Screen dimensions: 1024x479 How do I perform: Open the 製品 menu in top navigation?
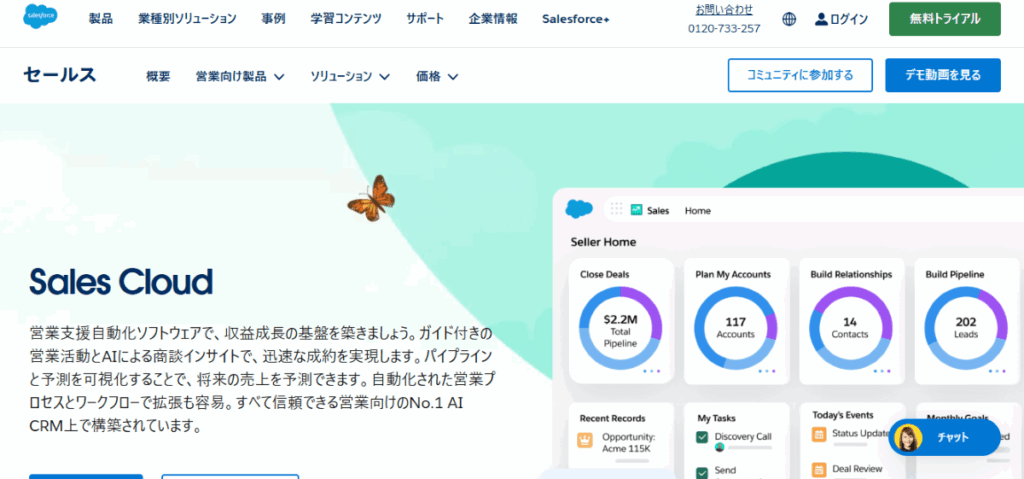pyautogui.click(x=101, y=19)
